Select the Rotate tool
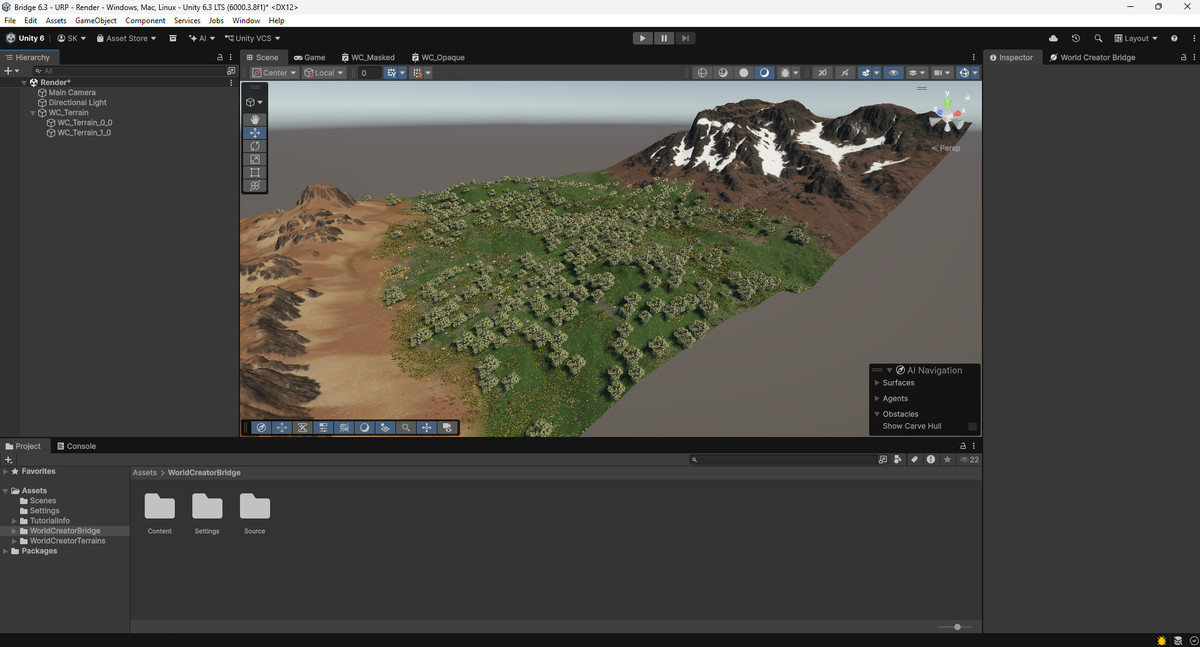 click(x=255, y=146)
